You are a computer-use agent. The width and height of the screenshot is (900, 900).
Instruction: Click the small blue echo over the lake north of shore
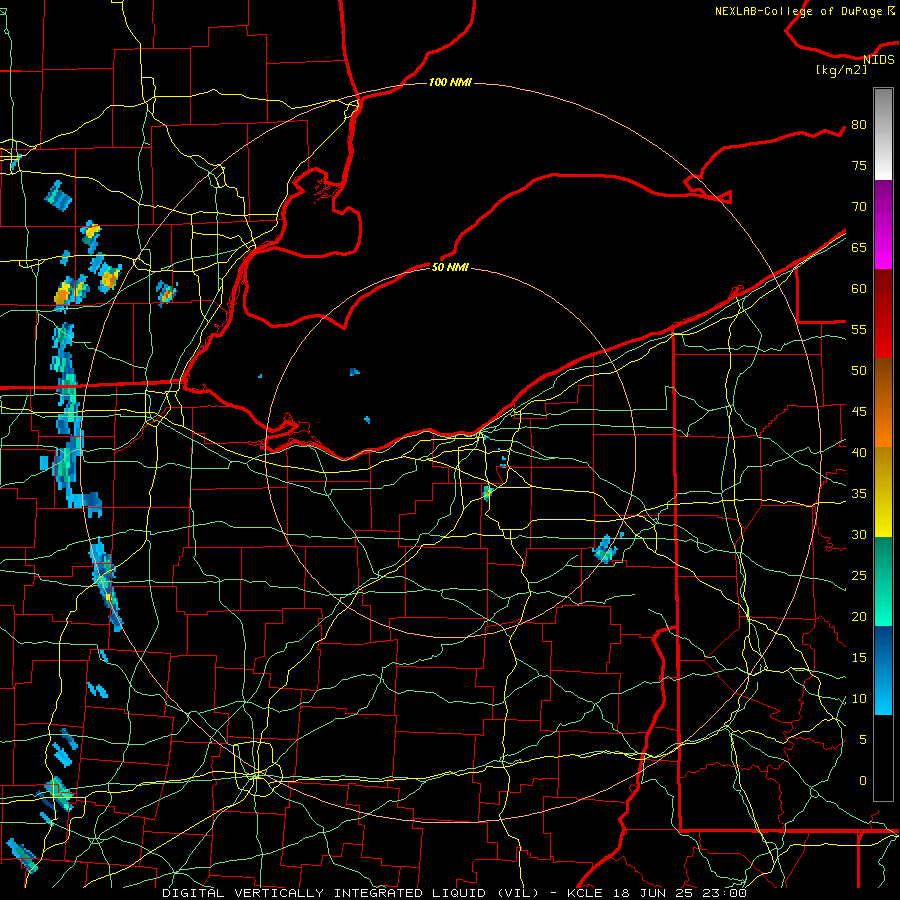click(x=354, y=372)
